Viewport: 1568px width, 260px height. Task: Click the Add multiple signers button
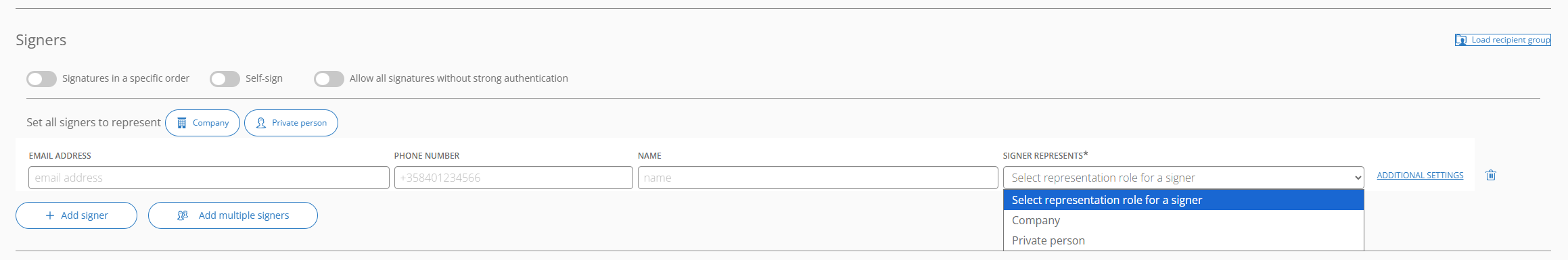[x=233, y=215]
